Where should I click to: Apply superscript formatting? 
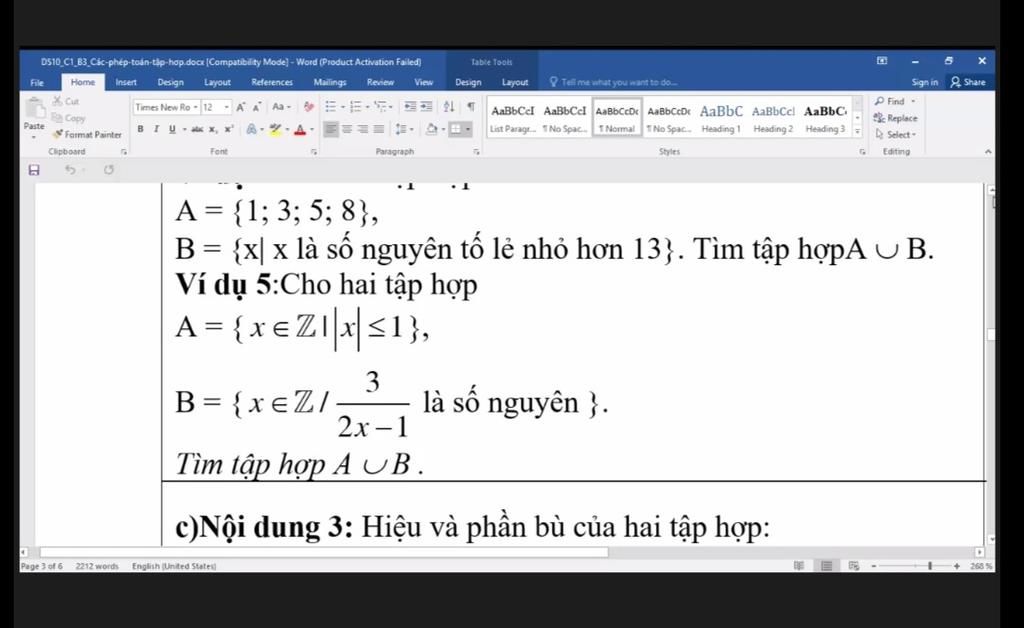click(x=229, y=129)
